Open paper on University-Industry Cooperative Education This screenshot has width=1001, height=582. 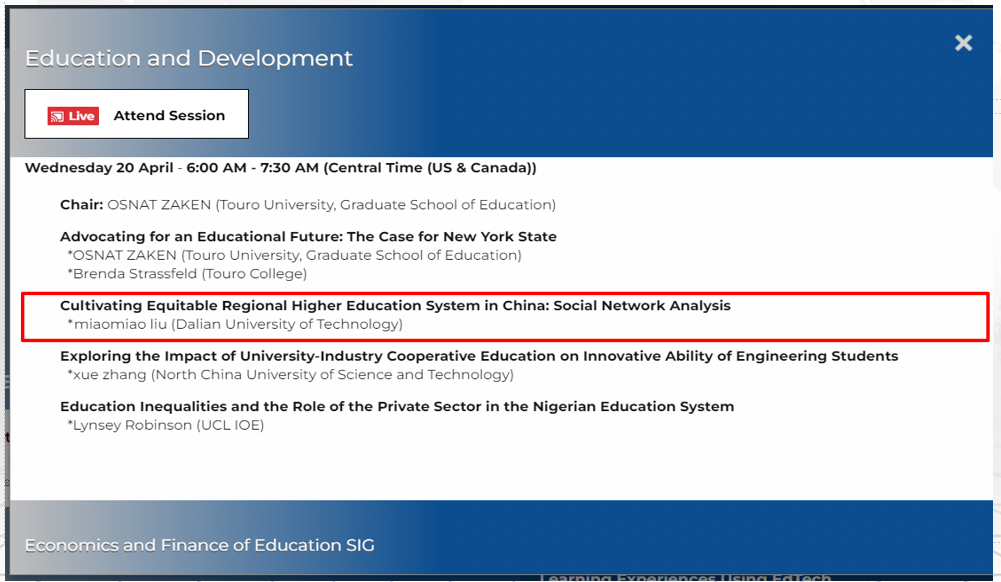[x=479, y=356]
